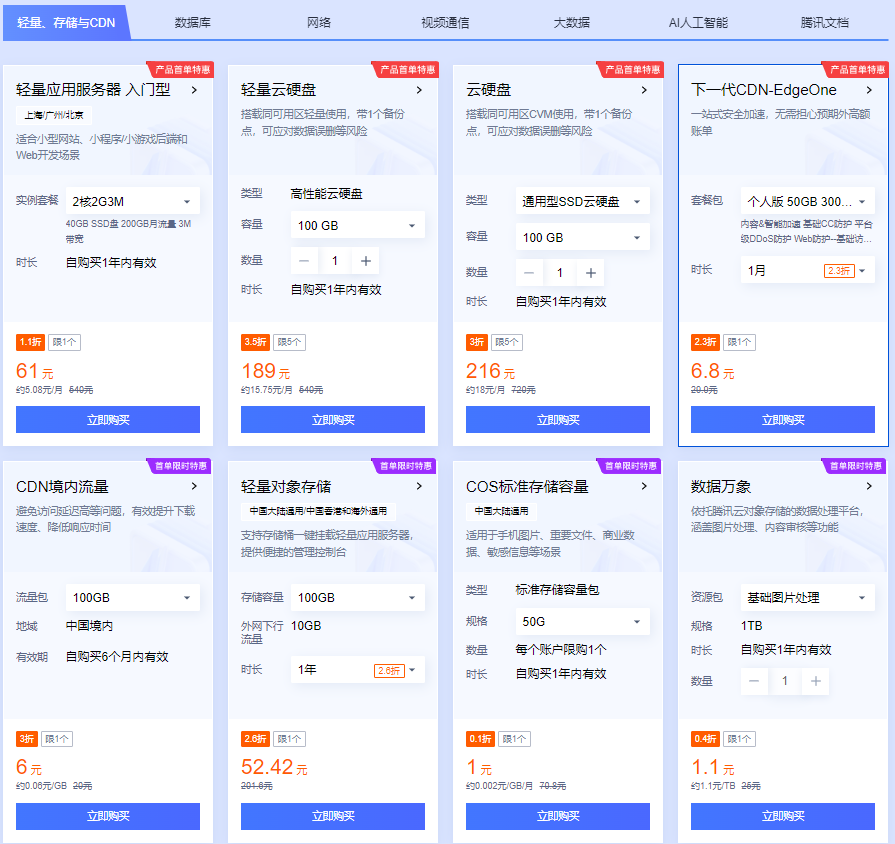895x844 pixels.
Task: Click the 52.42元 price text
Action: pos(274,768)
